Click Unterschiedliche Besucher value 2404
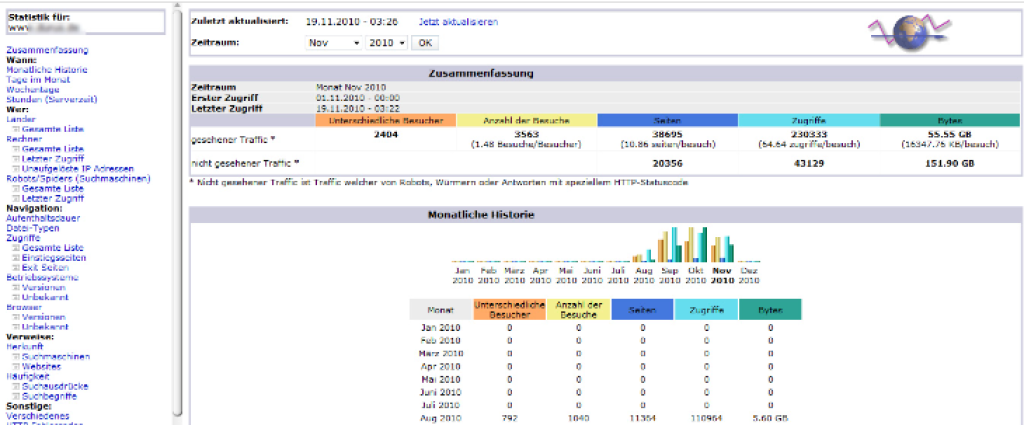This screenshot has width=1024, height=425. pos(385,134)
